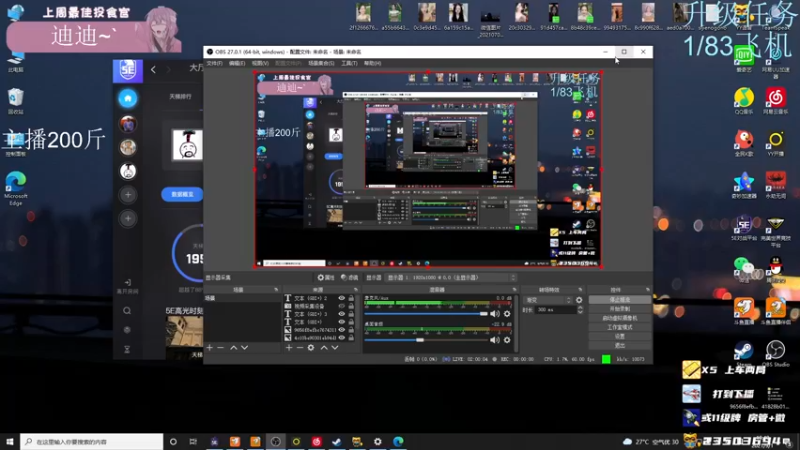Pop out the 混音器 dock panel
The image size is (800, 450).
coord(514,290)
